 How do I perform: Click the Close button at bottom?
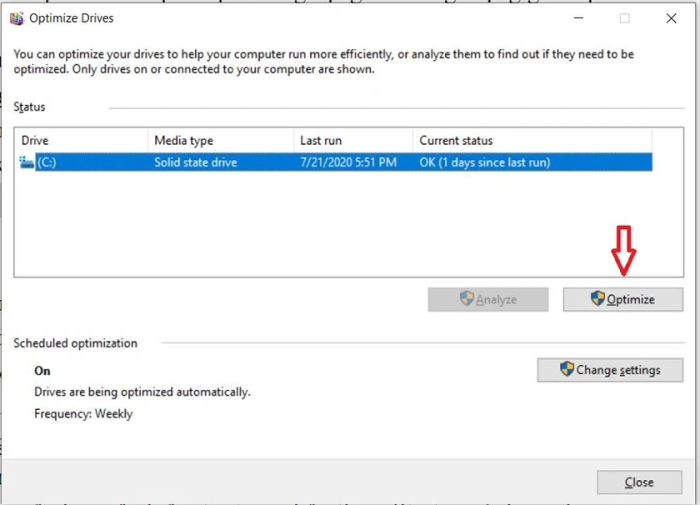639,482
